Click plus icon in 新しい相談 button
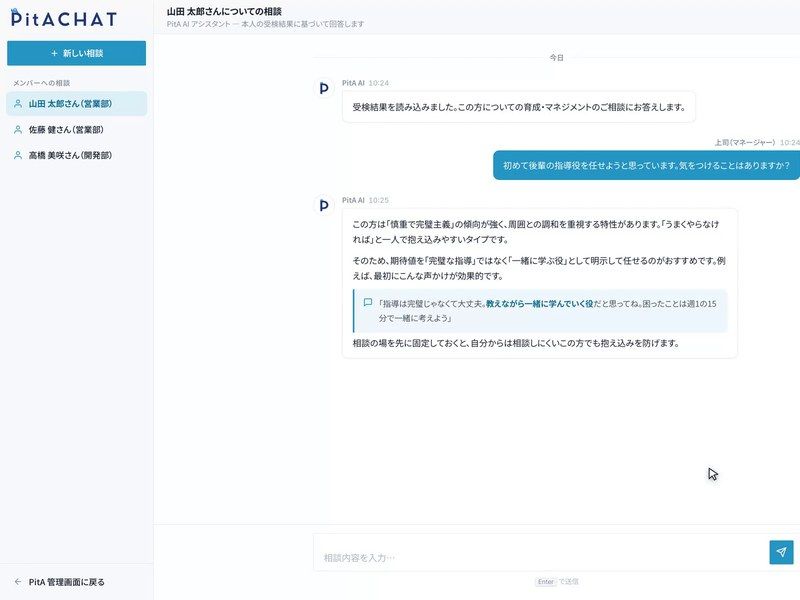 click(54, 53)
